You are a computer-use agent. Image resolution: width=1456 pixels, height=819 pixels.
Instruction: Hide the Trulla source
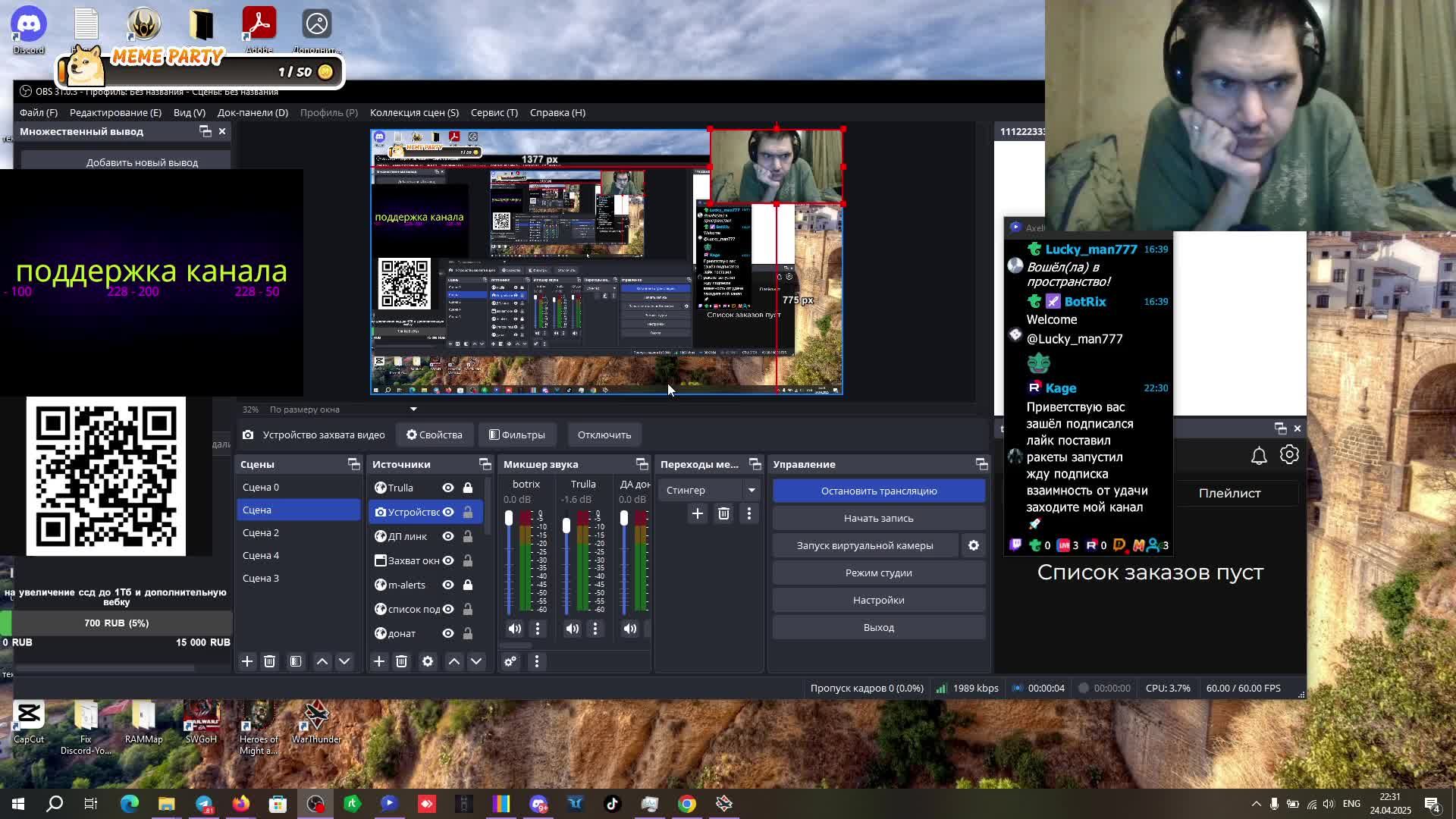click(448, 488)
